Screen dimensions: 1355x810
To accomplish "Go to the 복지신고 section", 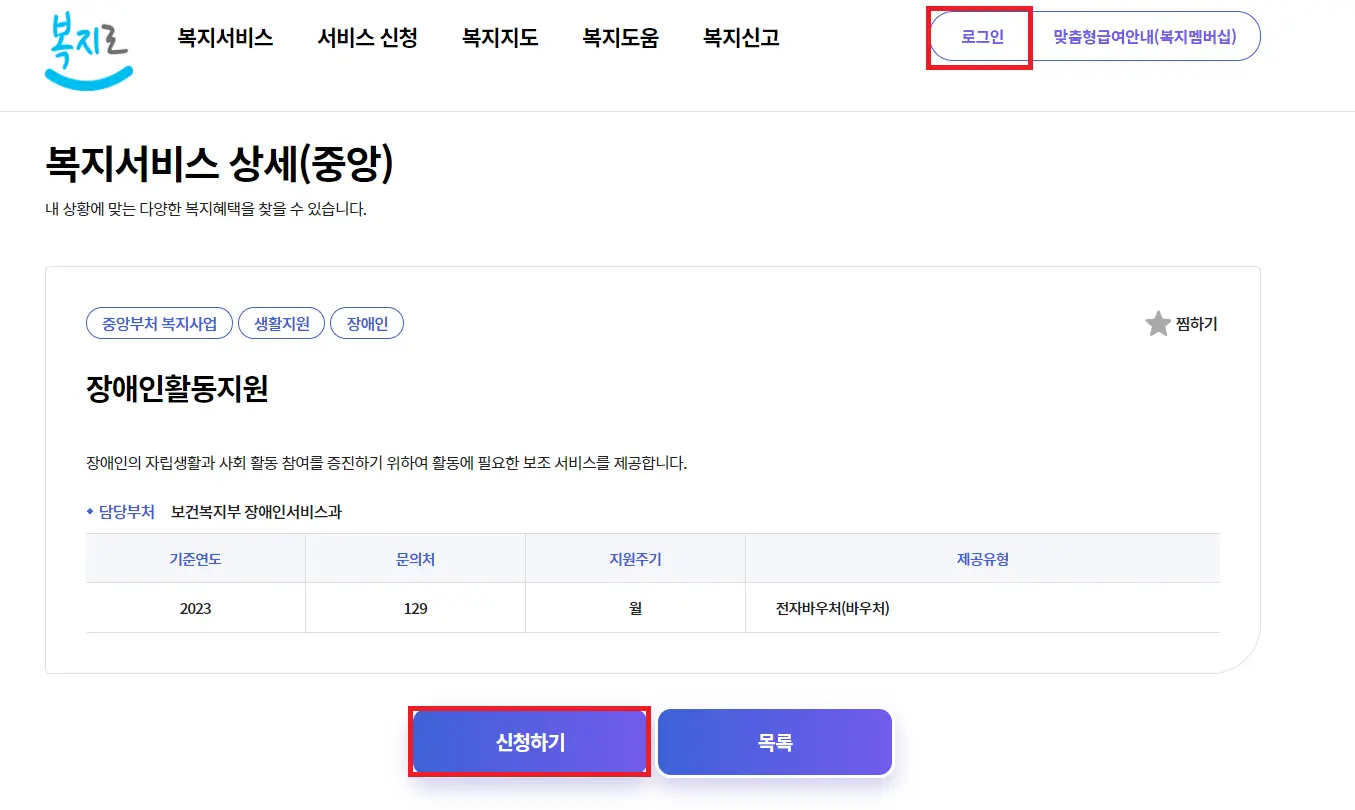I will [x=739, y=37].
